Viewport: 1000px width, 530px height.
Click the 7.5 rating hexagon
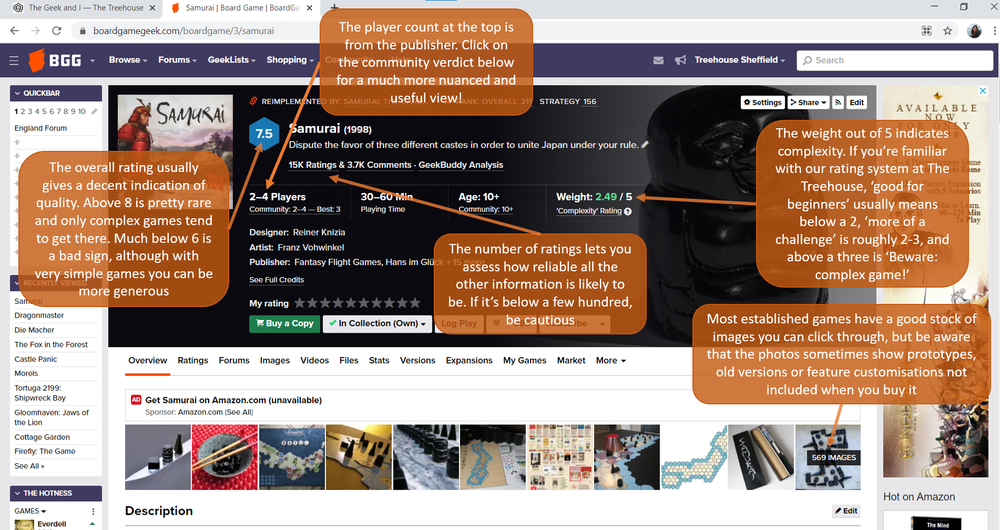click(263, 134)
